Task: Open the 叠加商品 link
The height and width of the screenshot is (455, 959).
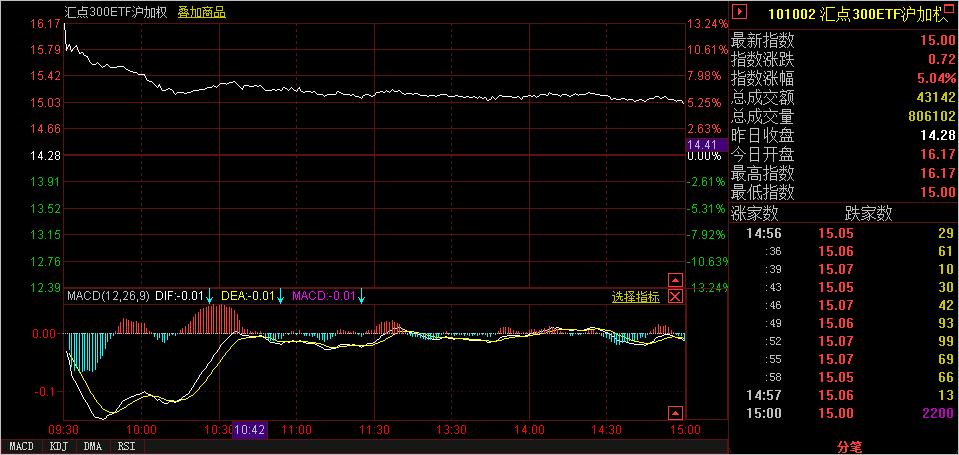Action: tap(202, 12)
